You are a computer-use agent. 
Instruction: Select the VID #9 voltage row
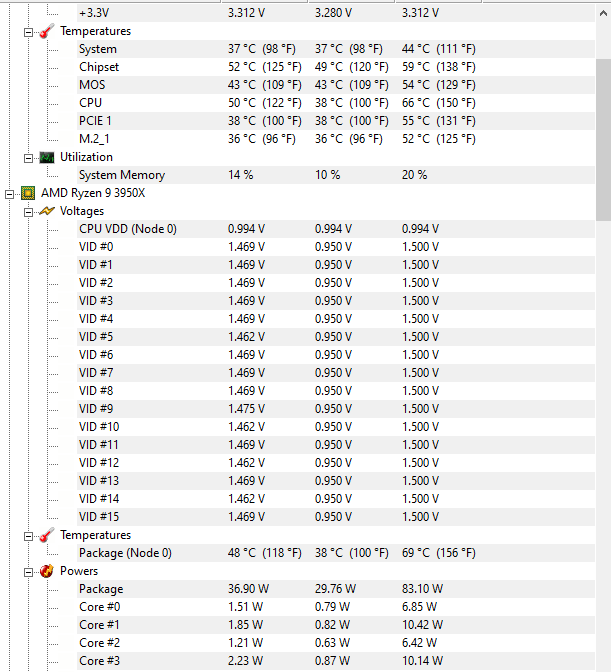click(97, 409)
